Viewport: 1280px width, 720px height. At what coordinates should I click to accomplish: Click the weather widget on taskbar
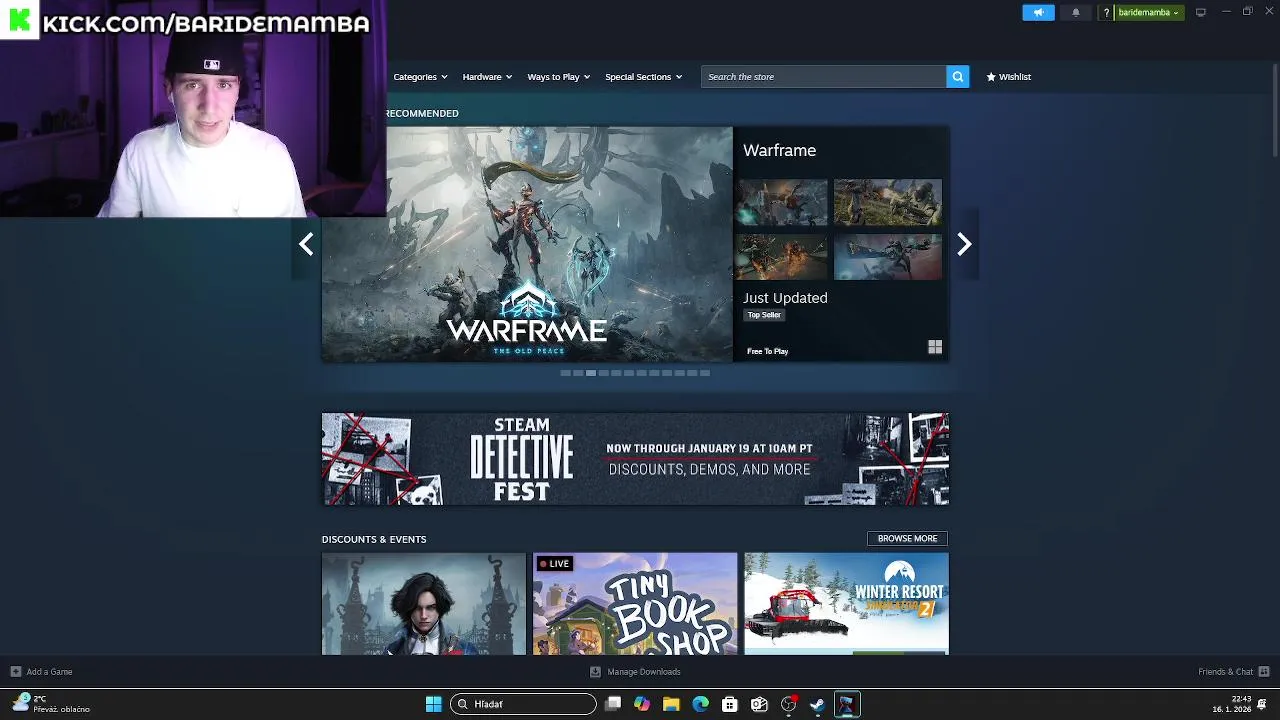click(50, 704)
